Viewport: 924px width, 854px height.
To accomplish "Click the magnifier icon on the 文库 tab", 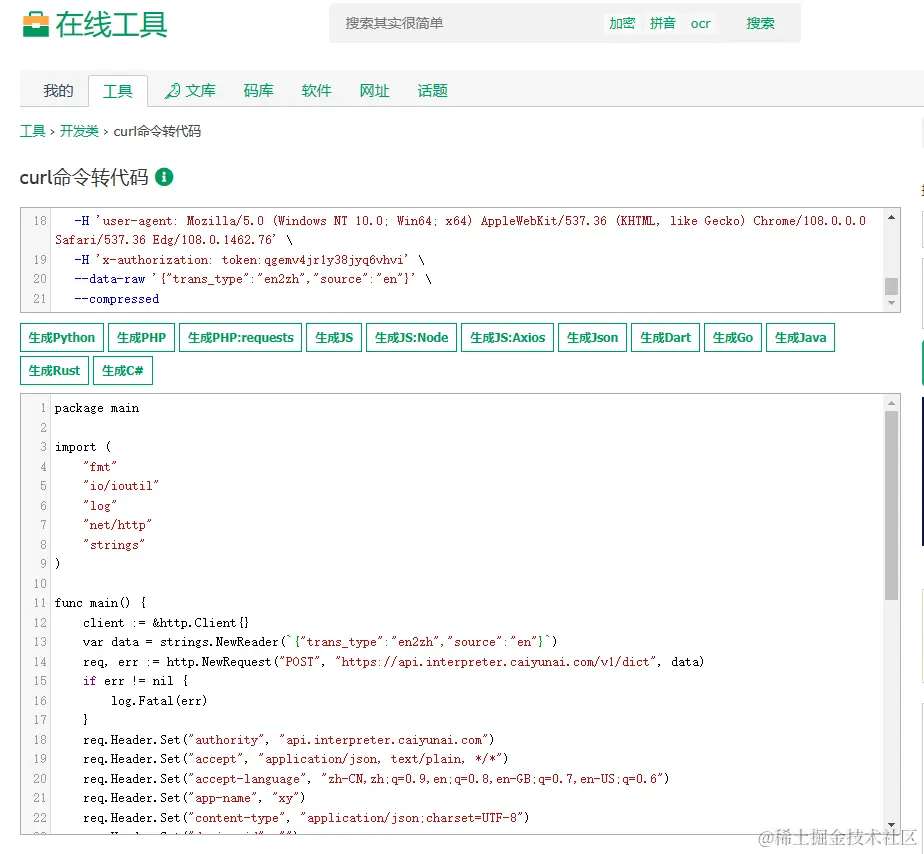I will click(x=172, y=91).
